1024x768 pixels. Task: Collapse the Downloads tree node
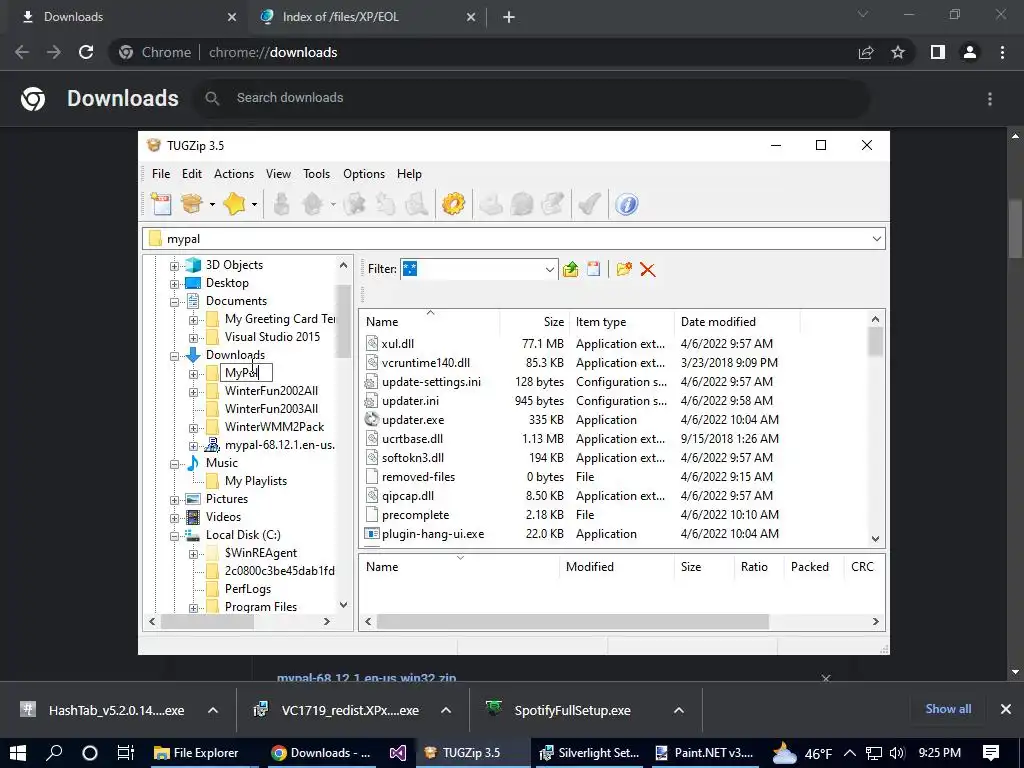pyautogui.click(x=174, y=356)
